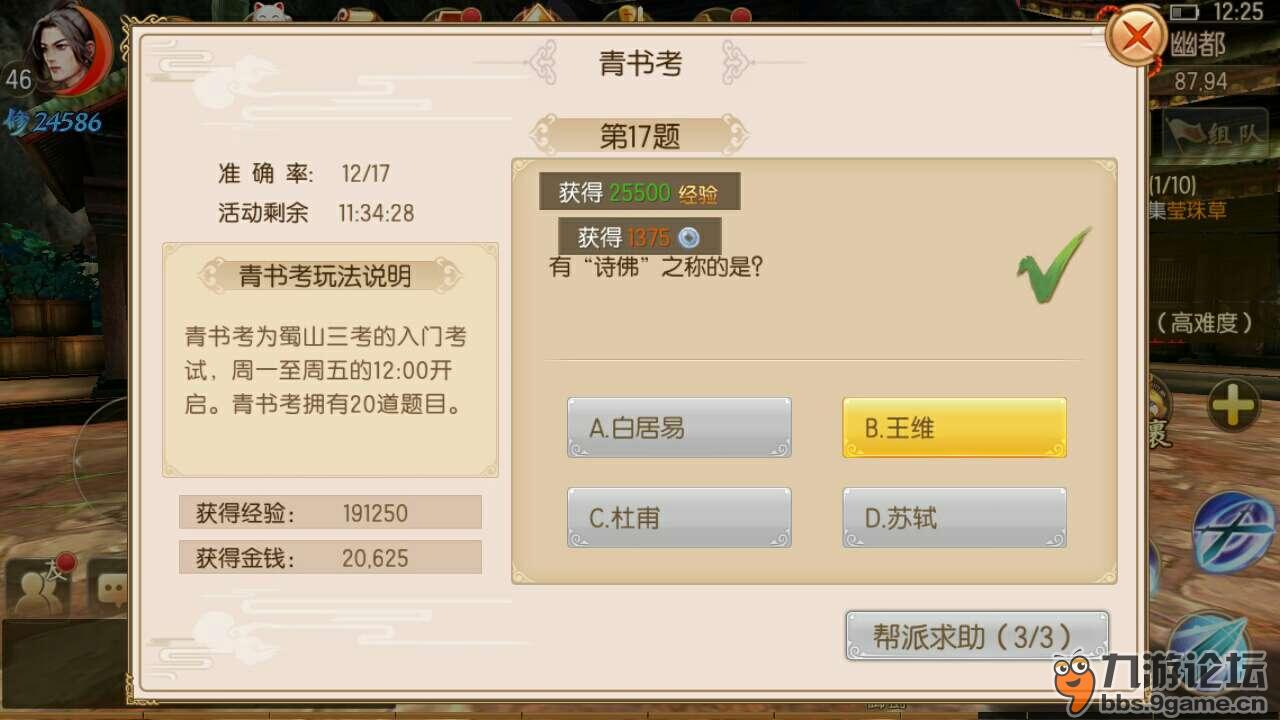Click the 帮派求助 (3/3) button
Viewport: 1280px width, 720px height.
click(x=977, y=636)
